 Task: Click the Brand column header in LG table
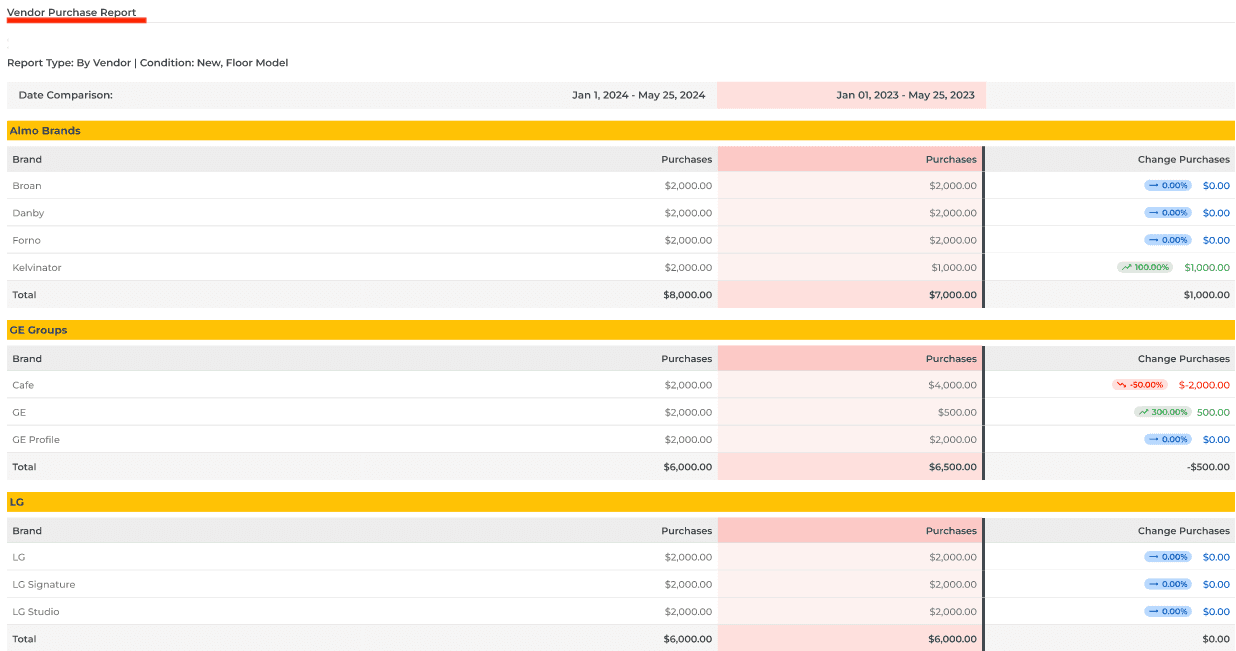27,531
